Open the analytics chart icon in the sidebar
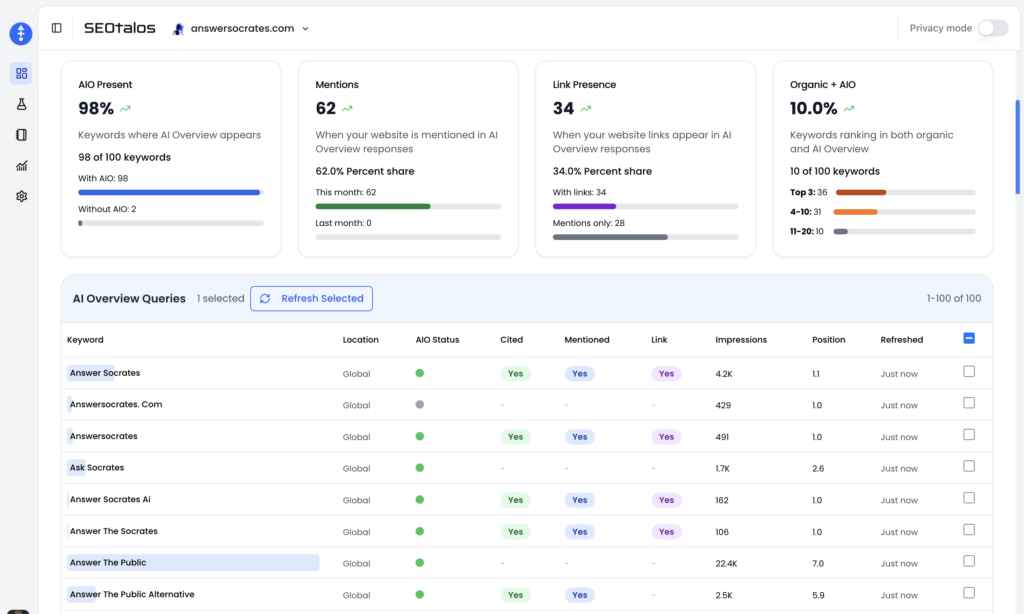This screenshot has width=1024, height=614. (21, 165)
